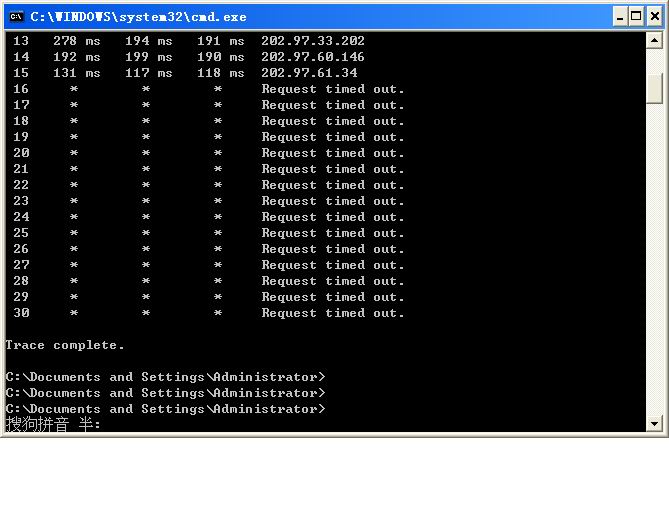Click the "Trace complete." message
Image resolution: width=669 pixels, height=512 pixels.
click(x=65, y=345)
